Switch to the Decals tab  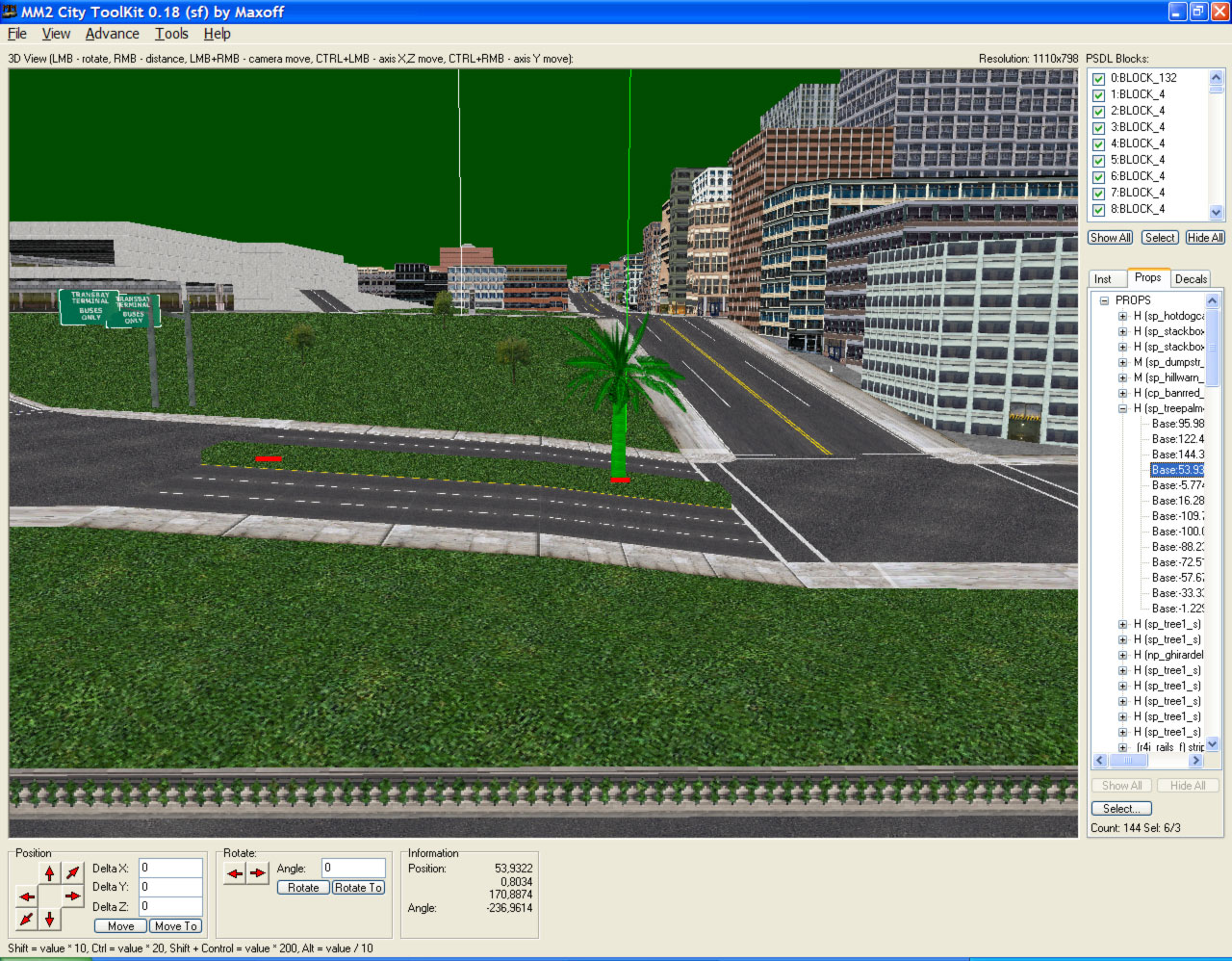pyautogui.click(x=1191, y=279)
